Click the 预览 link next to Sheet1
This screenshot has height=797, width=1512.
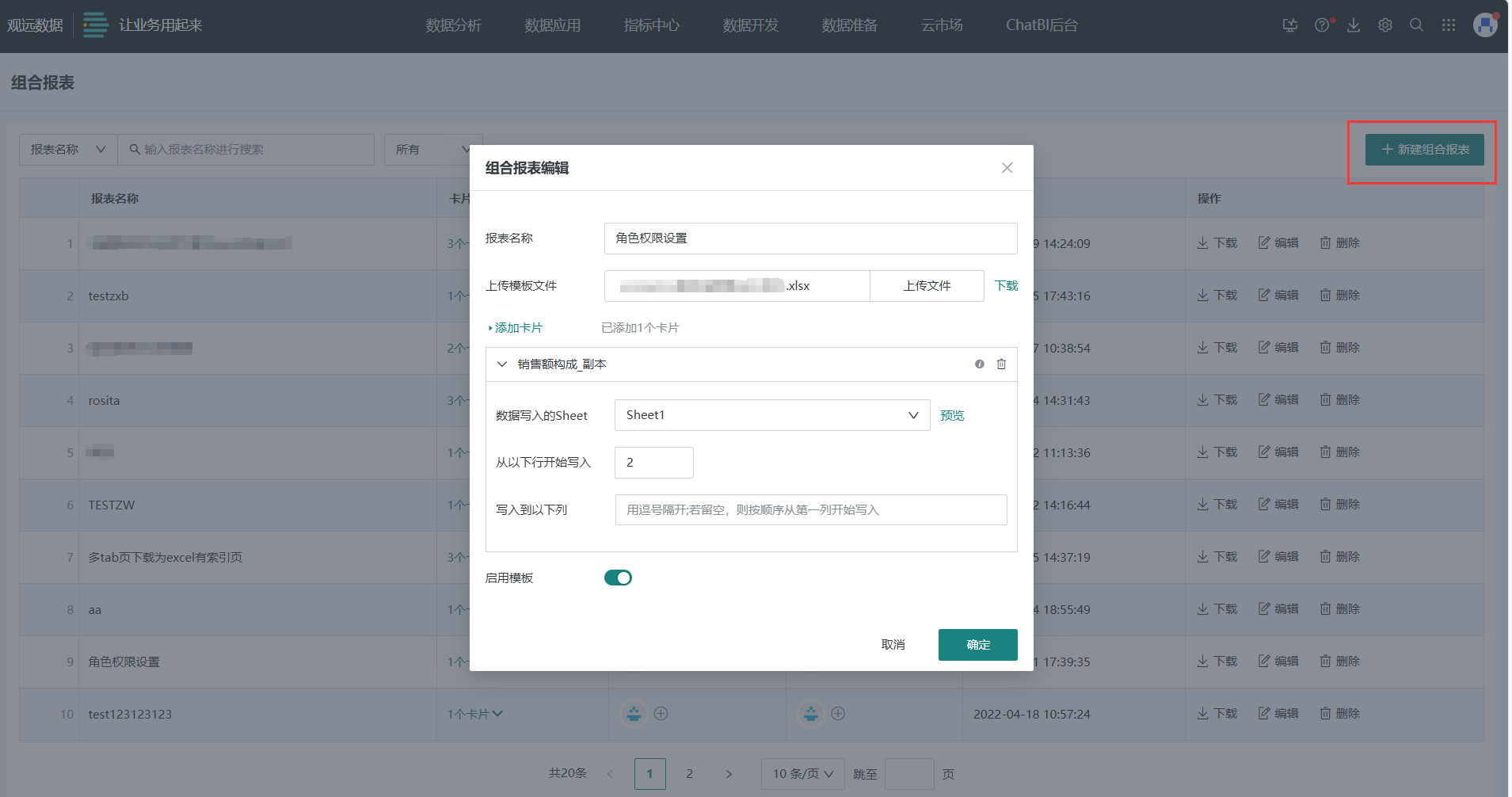[951, 414]
